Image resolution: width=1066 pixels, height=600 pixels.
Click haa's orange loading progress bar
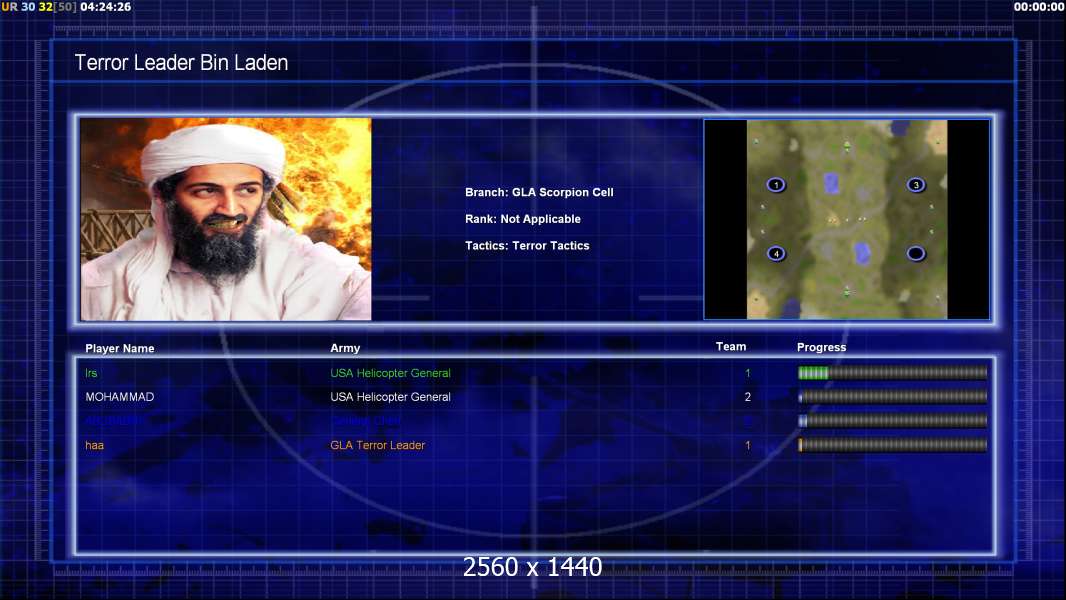tap(892, 445)
